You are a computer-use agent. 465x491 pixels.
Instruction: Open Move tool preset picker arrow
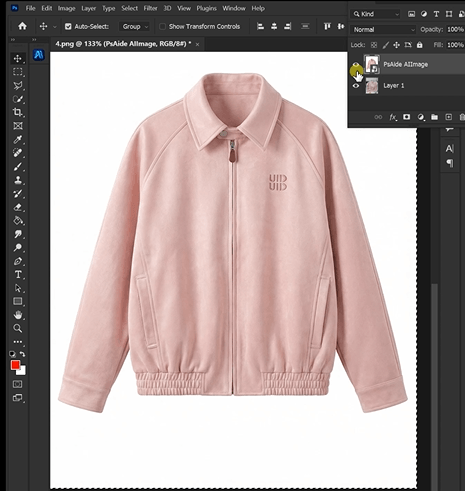[55, 27]
